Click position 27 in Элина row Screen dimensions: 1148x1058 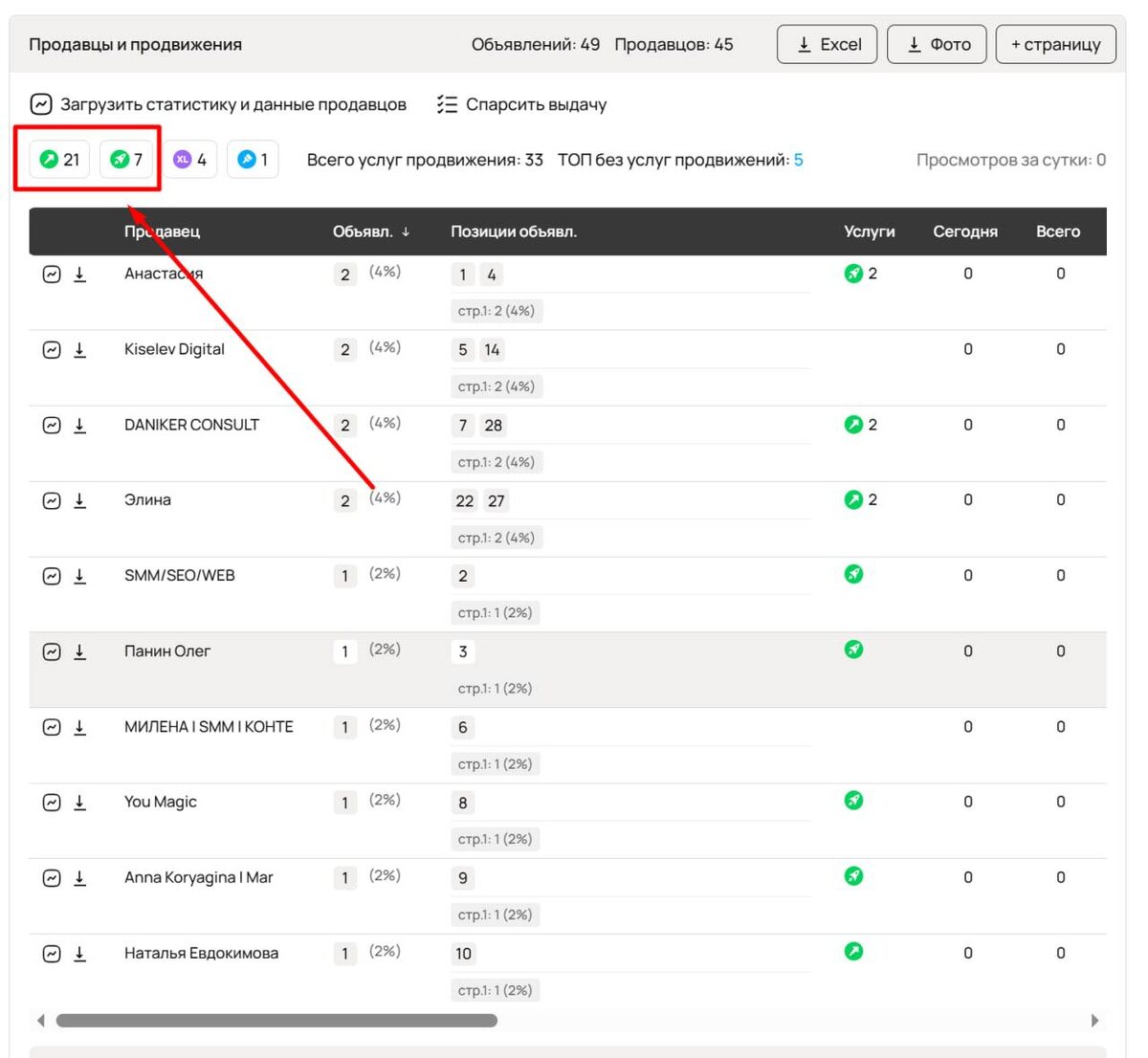point(496,501)
